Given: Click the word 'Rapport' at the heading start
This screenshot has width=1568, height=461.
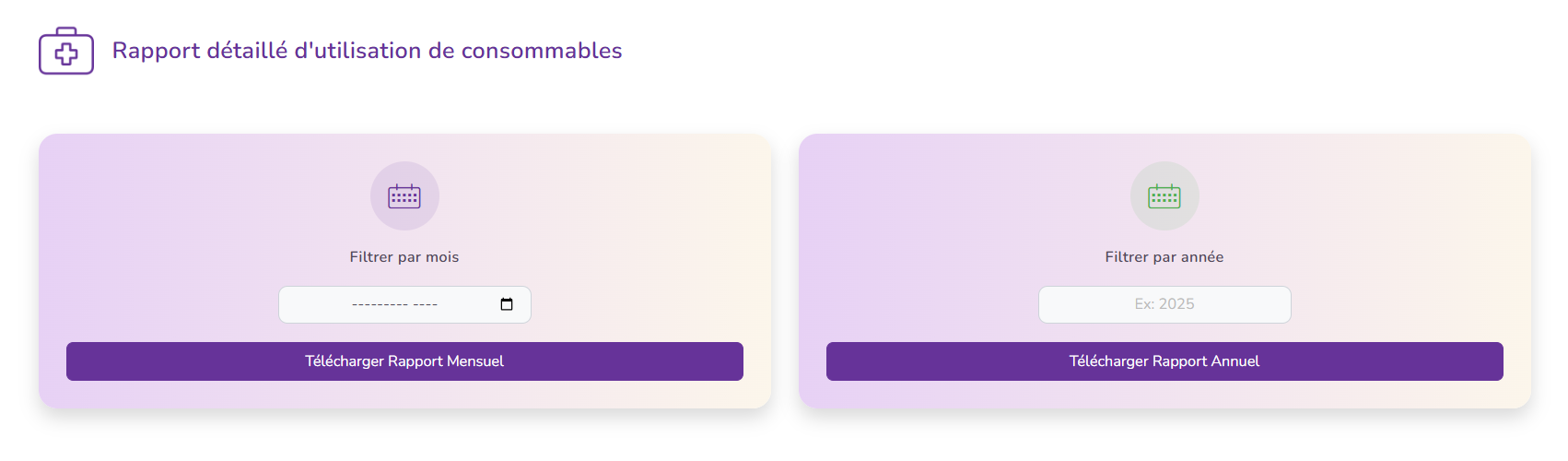Looking at the screenshot, I should pos(156,51).
